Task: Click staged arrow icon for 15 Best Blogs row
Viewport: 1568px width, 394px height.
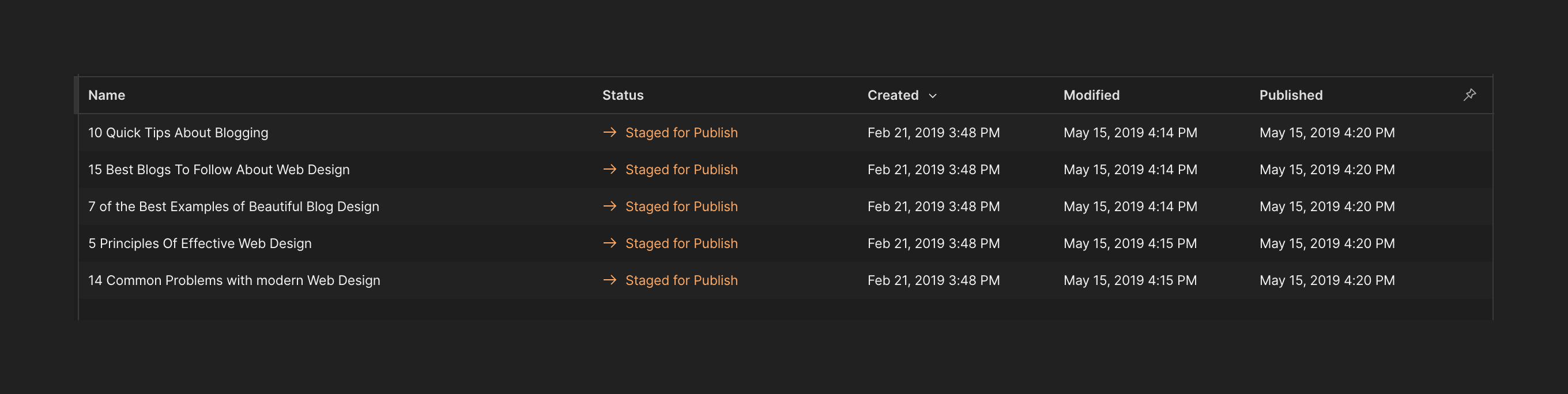Action: [609, 169]
